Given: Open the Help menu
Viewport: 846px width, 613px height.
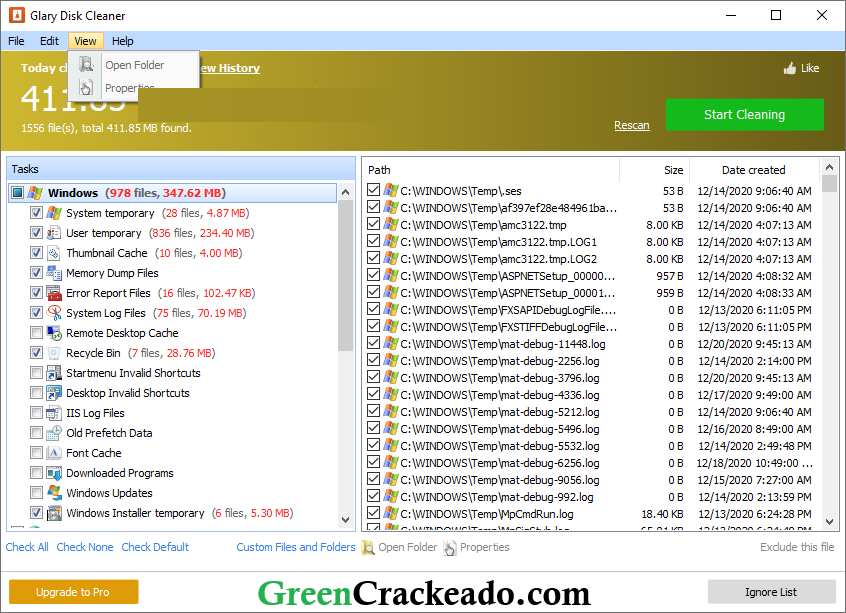Looking at the screenshot, I should 122,41.
